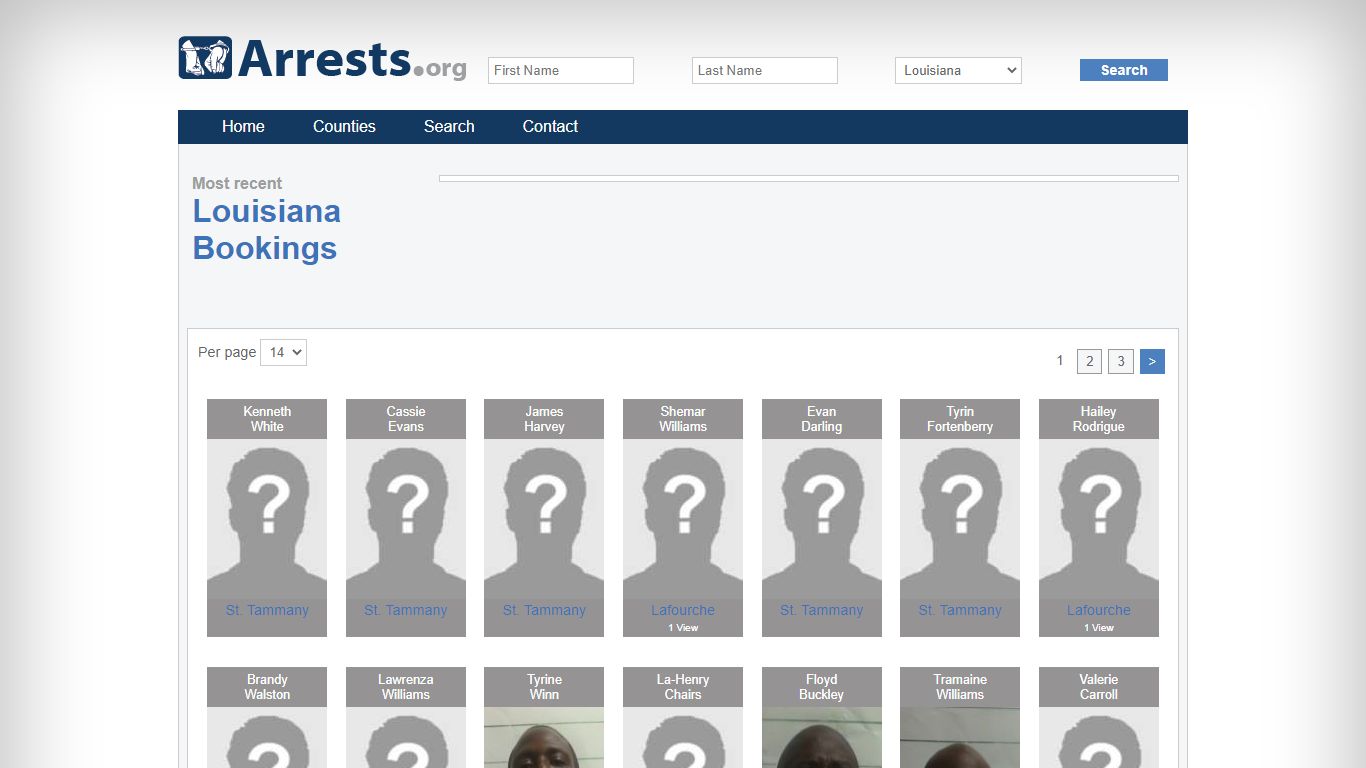The image size is (1366, 768).
Task: Open Evan Darling's placeholder mugshot
Action: tap(822, 519)
